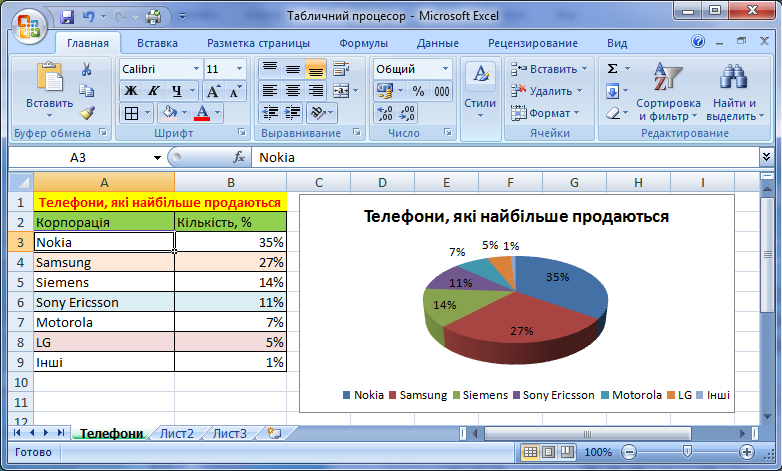Select column B header
The width and height of the screenshot is (782, 471).
coord(231,183)
